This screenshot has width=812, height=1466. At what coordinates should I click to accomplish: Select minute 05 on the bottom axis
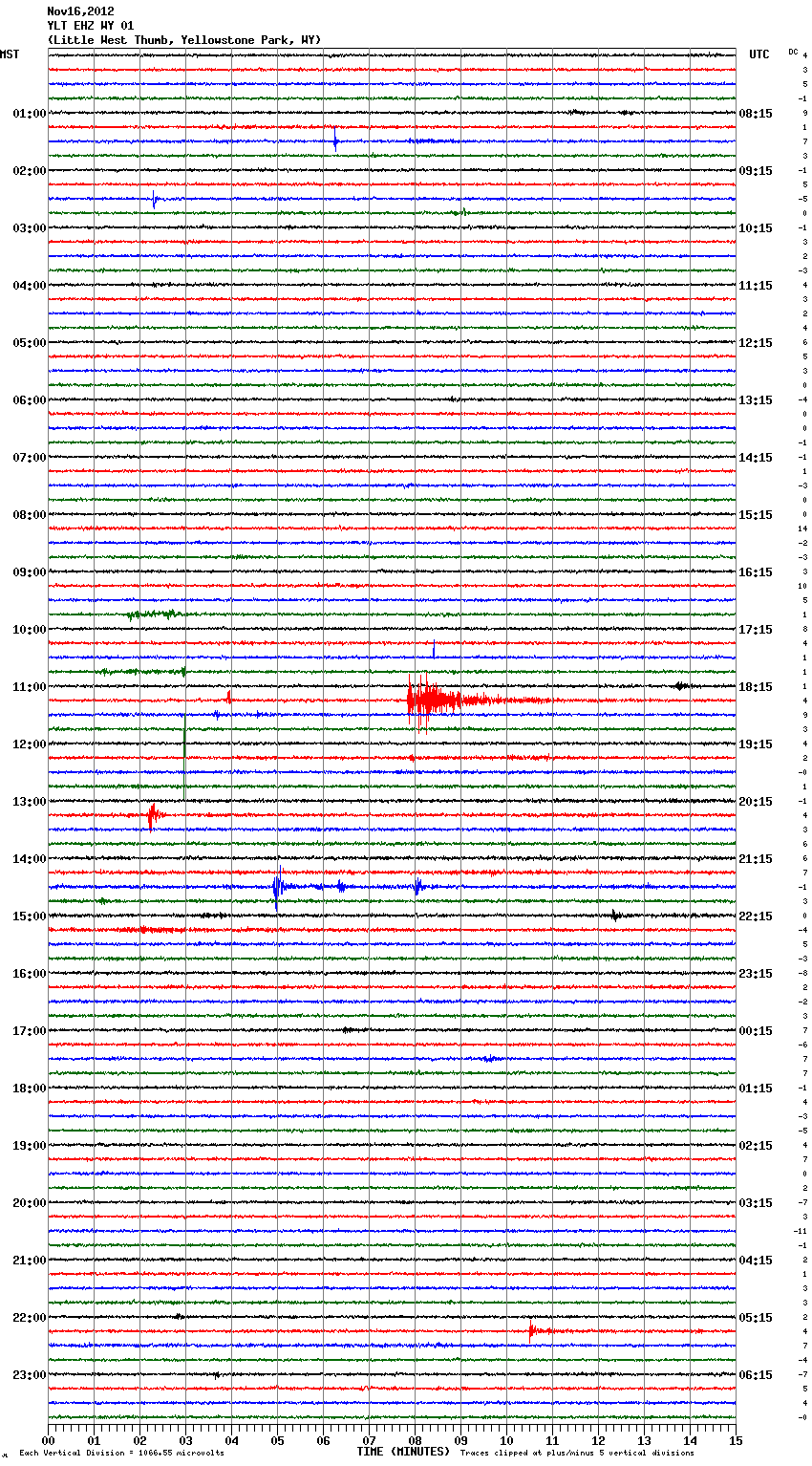[277, 1440]
